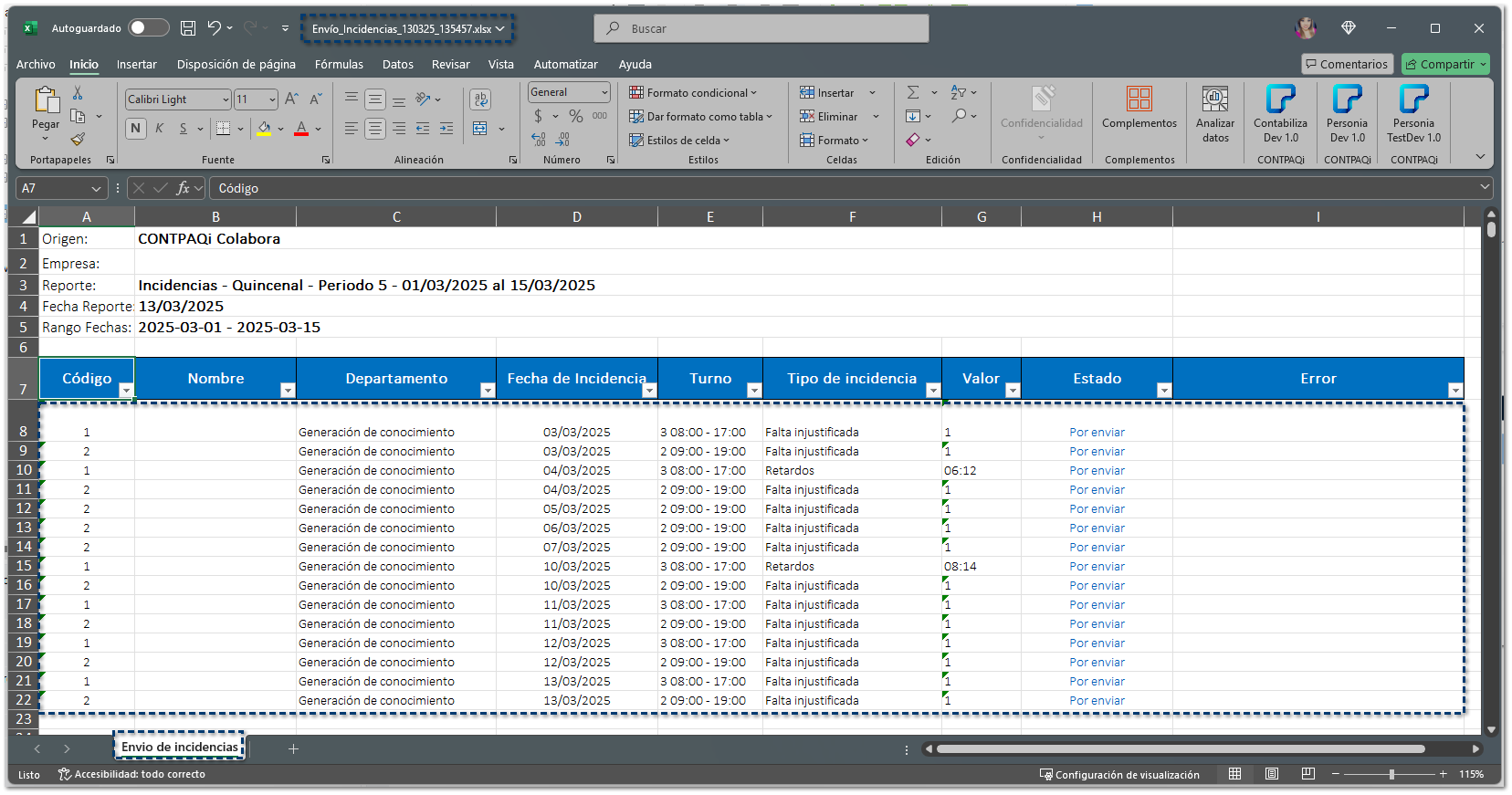1512x795 pixels.
Task: Open the Departamento column filter dropdown
Action: click(487, 391)
